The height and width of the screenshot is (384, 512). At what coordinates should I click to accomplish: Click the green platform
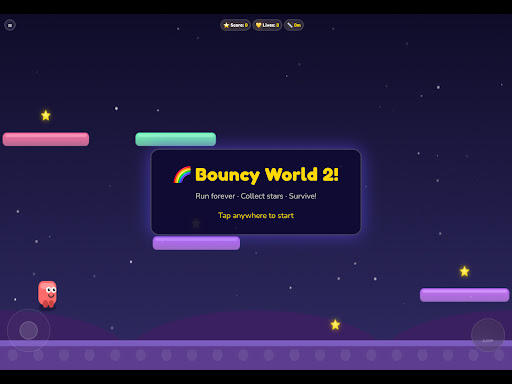click(x=176, y=139)
